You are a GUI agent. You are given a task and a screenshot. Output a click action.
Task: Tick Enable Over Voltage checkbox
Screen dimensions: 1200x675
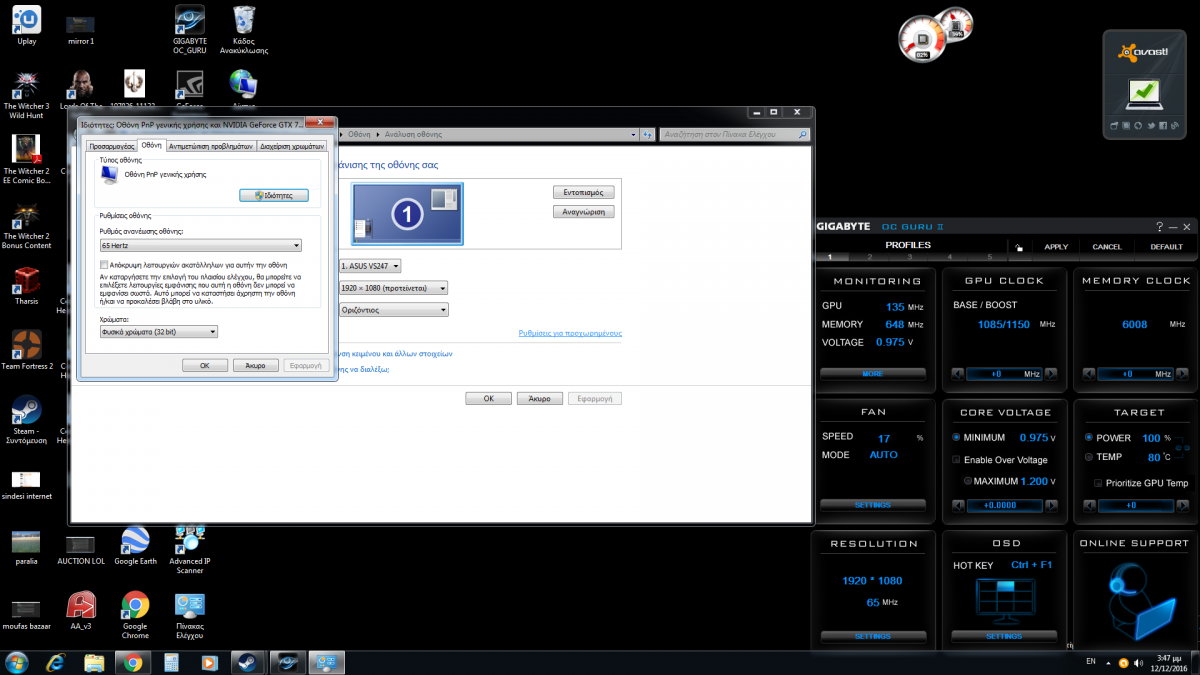pos(956,460)
